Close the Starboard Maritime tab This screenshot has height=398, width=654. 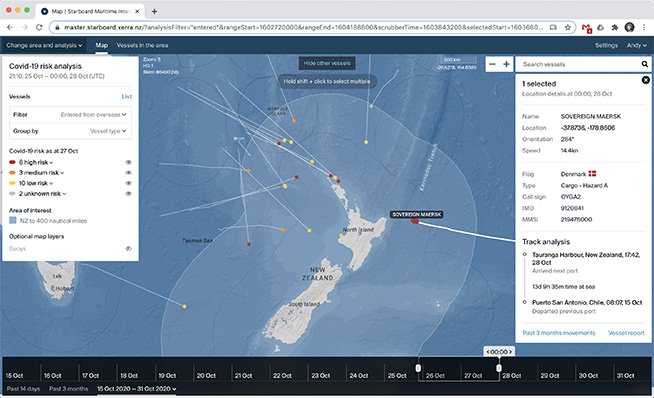137,11
